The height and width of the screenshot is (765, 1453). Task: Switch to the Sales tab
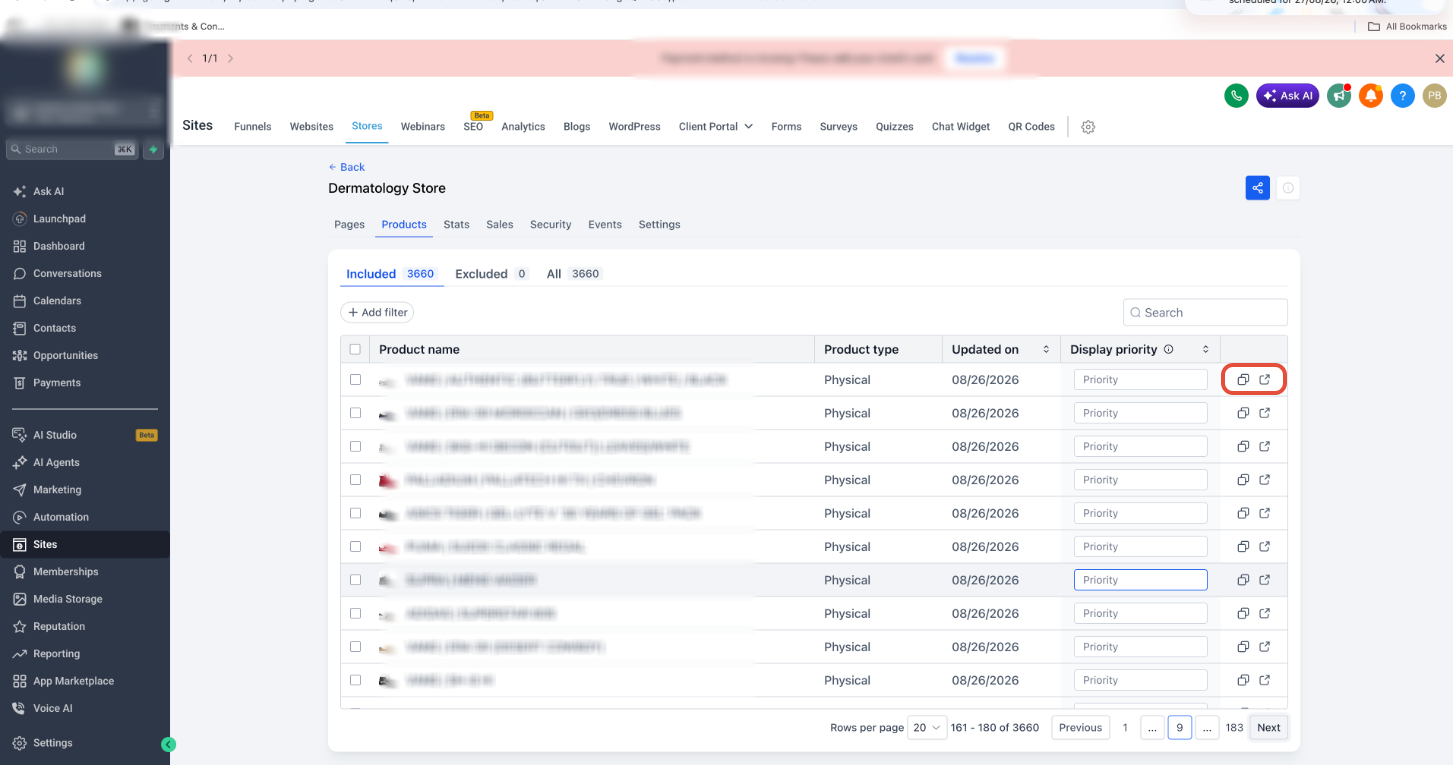[500, 224]
